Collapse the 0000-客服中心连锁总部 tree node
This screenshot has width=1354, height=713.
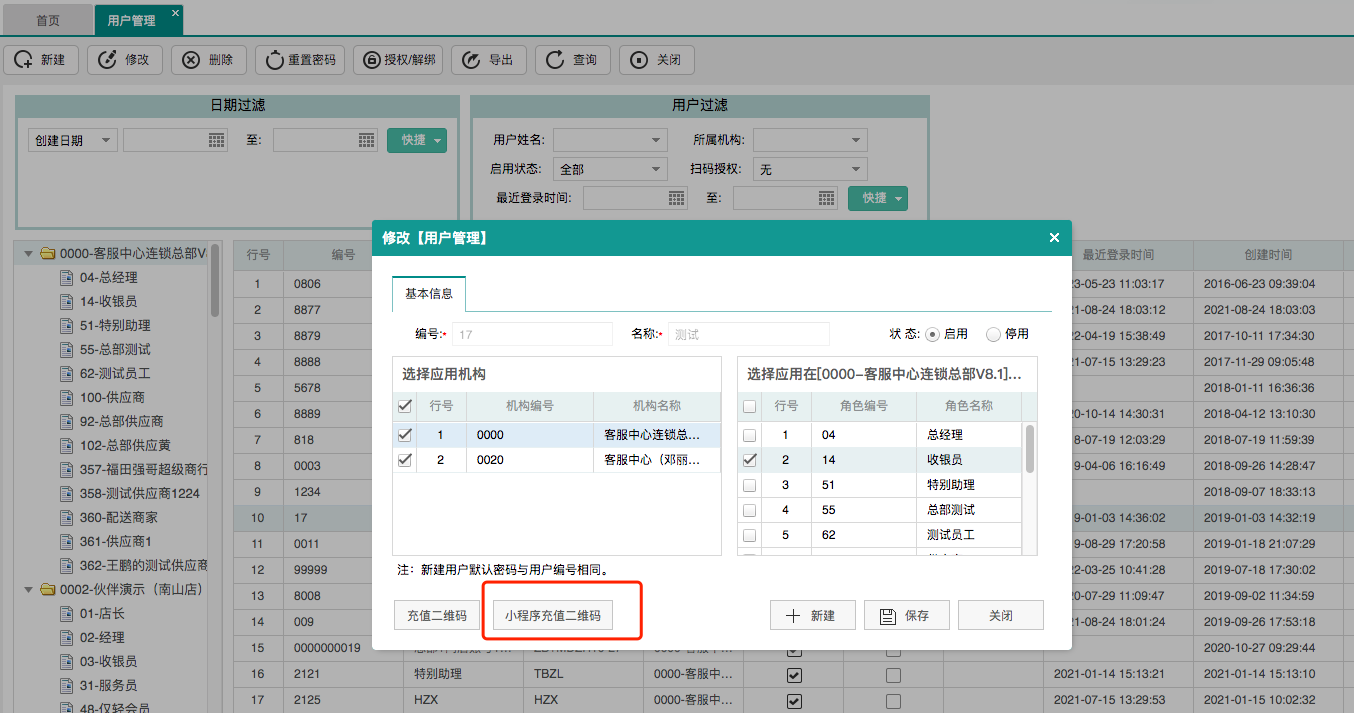pyautogui.click(x=28, y=254)
